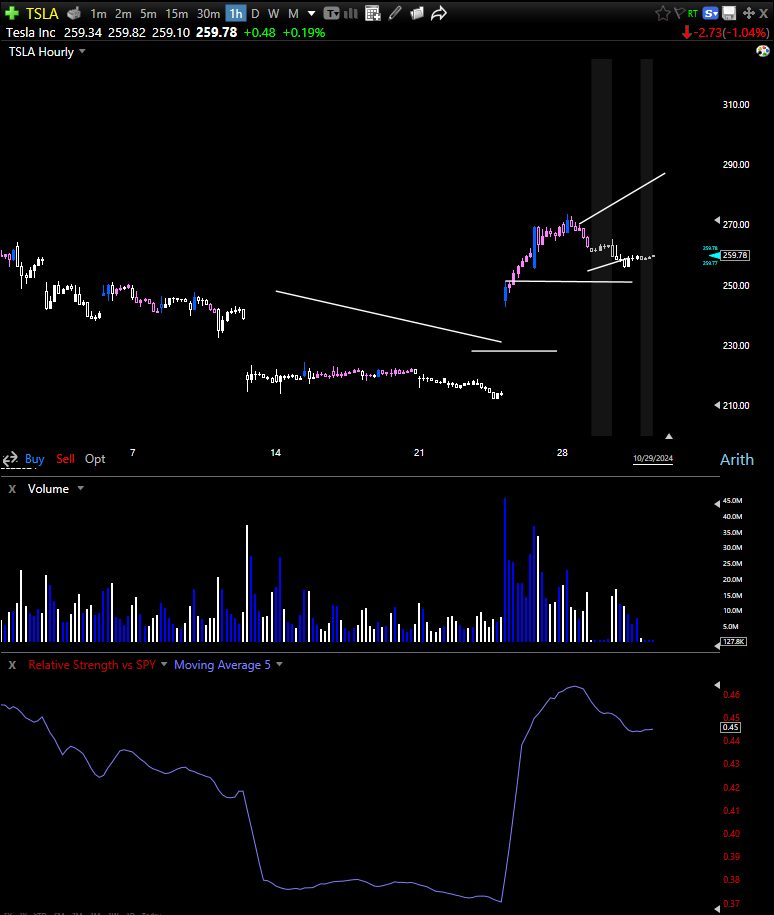Switch to the Monthly (M) timeframe
Image resolution: width=774 pixels, height=915 pixels.
click(x=293, y=13)
